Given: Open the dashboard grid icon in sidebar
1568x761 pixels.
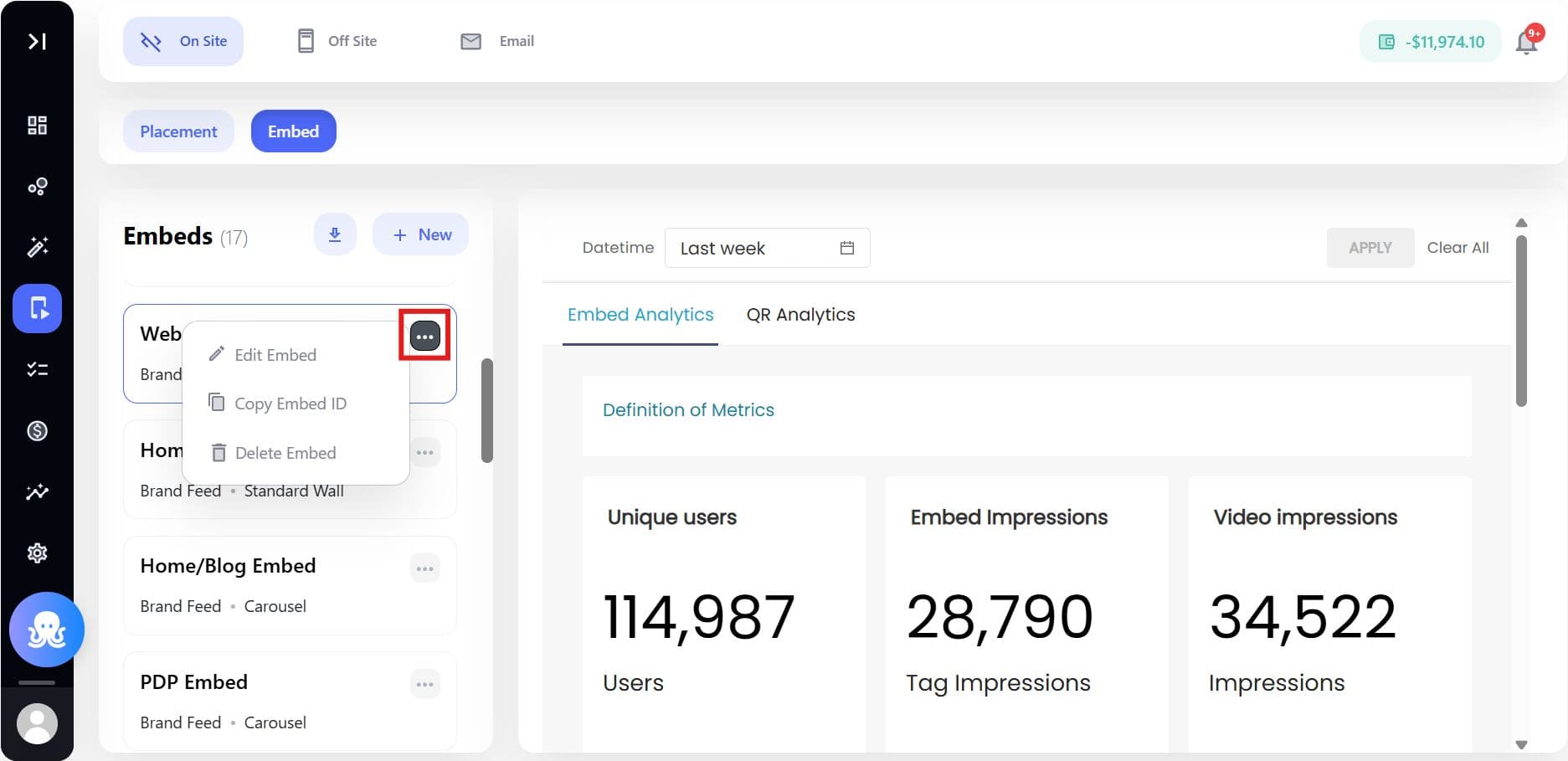Looking at the screenshot, I should point(37,126).
